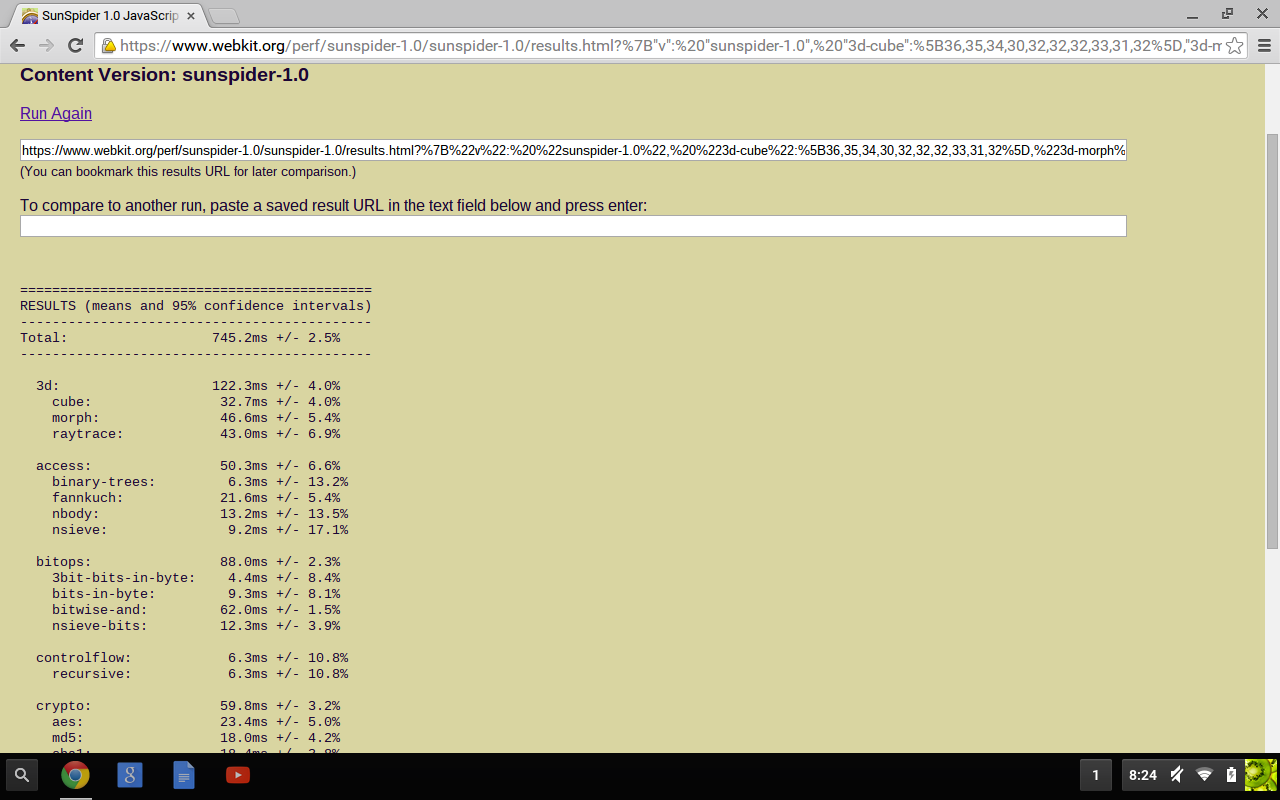Check the battery charging icon in tray
Screen dimensions: 1280x800
1231,775
